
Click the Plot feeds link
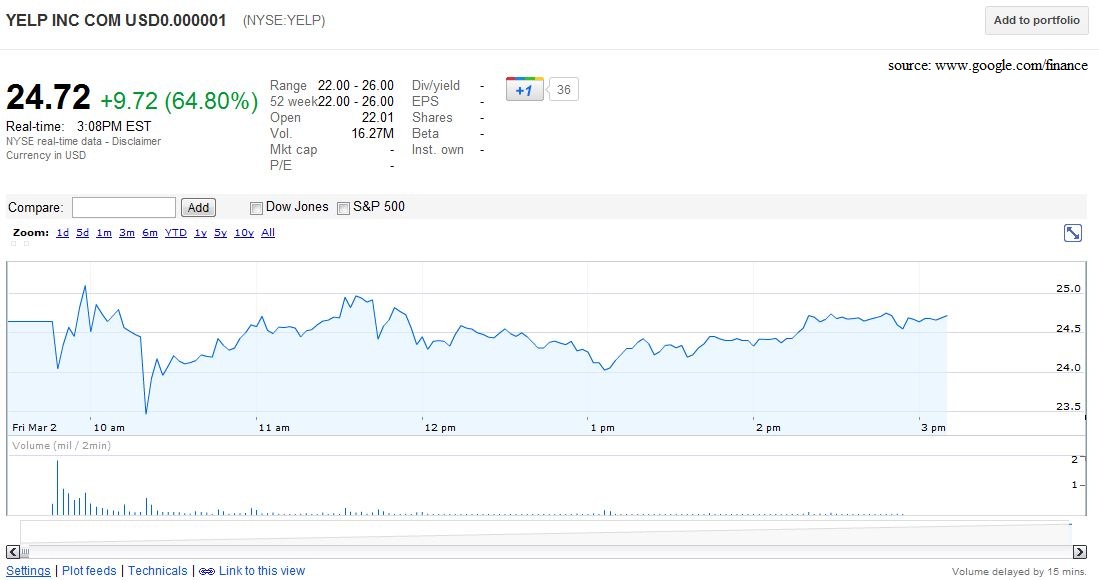(x=89, y=571)
